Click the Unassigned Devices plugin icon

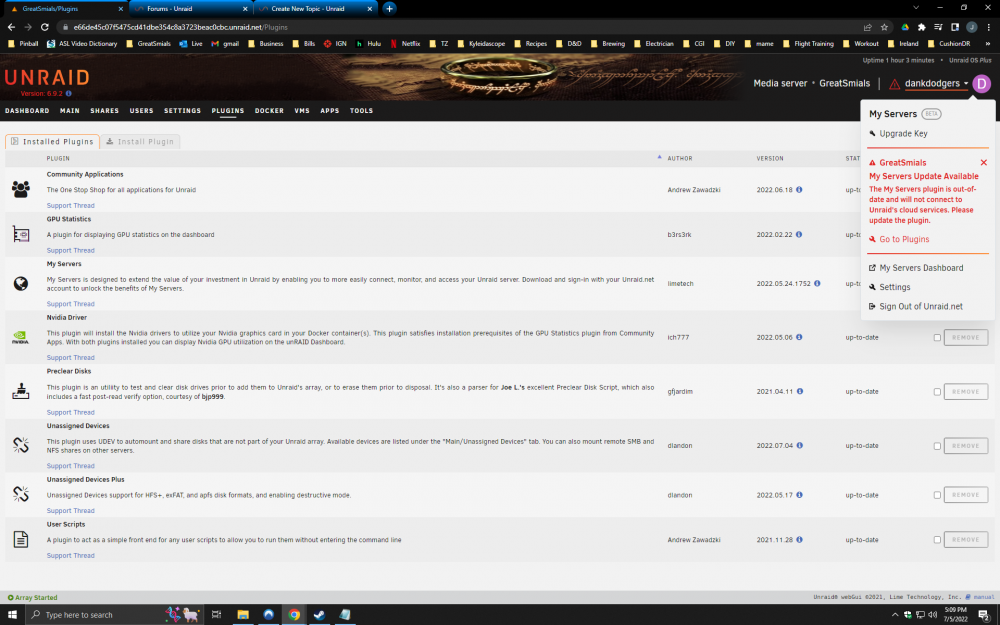click(20, 445)
